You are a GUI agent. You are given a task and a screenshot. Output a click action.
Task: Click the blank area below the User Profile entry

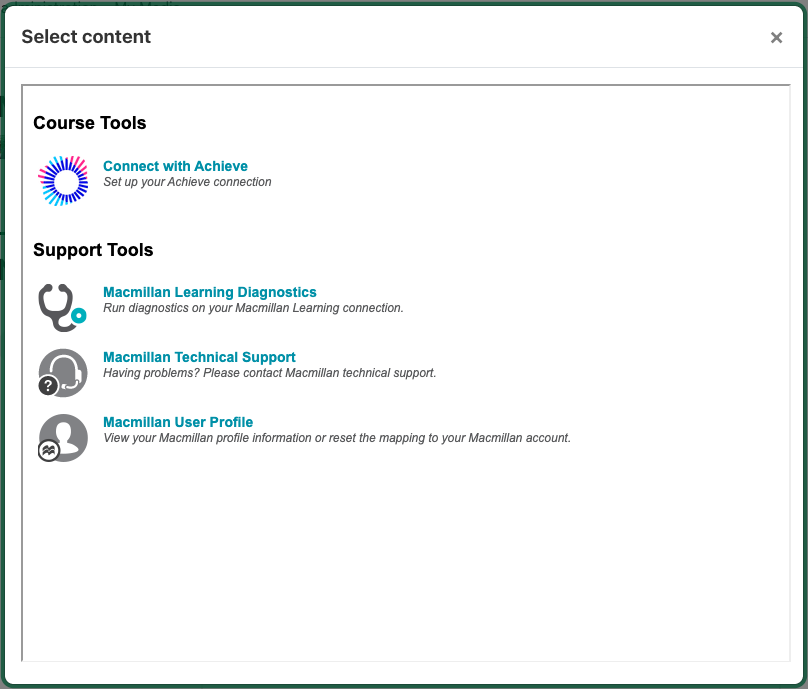(x=400, y=560)
